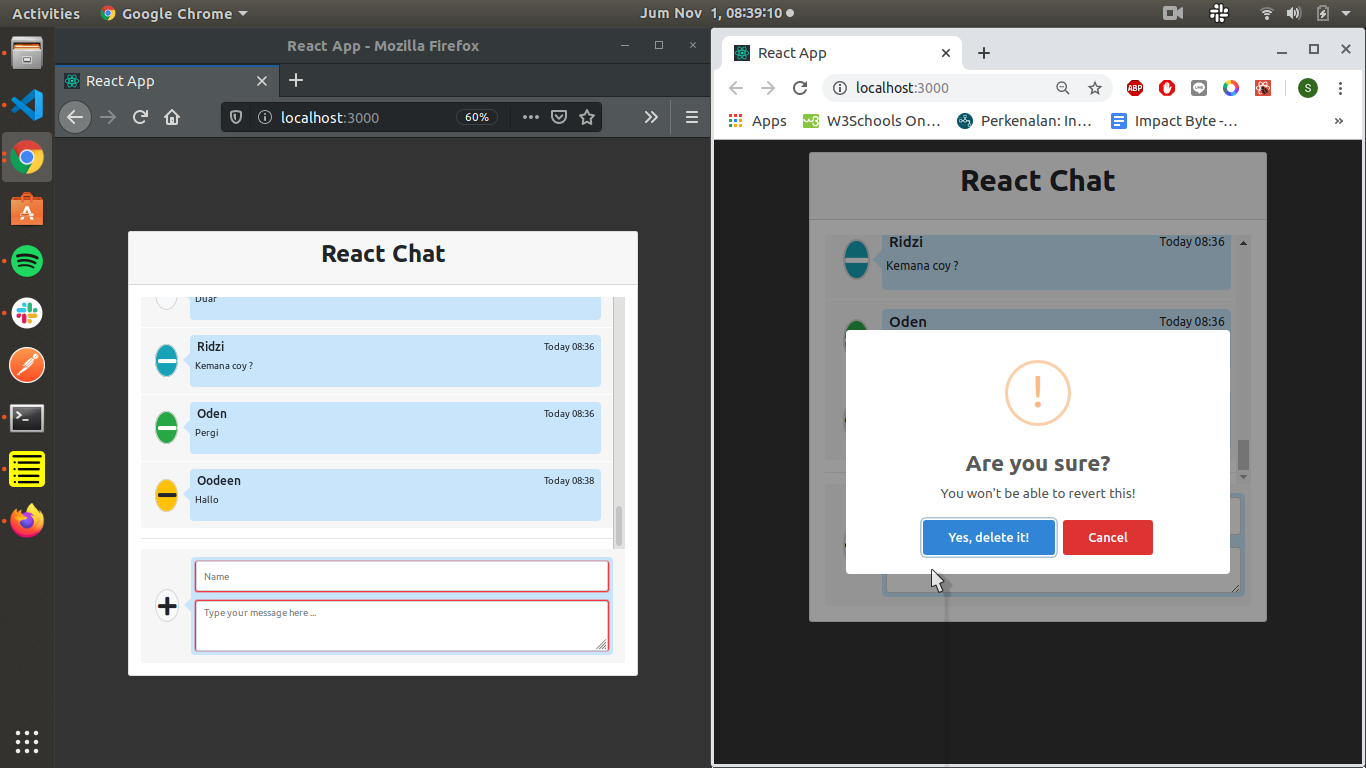Screen dimensions: 1366x768
Task: Confirm with "Yes, delete it!" button
Action: click(988, 537)
